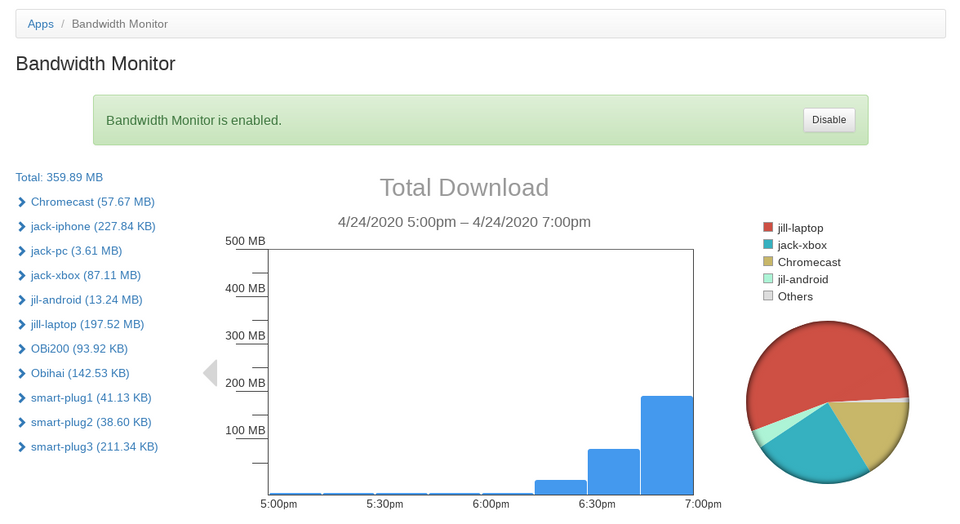Click the short bar before 6:30pm
This screenshot has width=960, height=524.
click(x=561, y=487)
